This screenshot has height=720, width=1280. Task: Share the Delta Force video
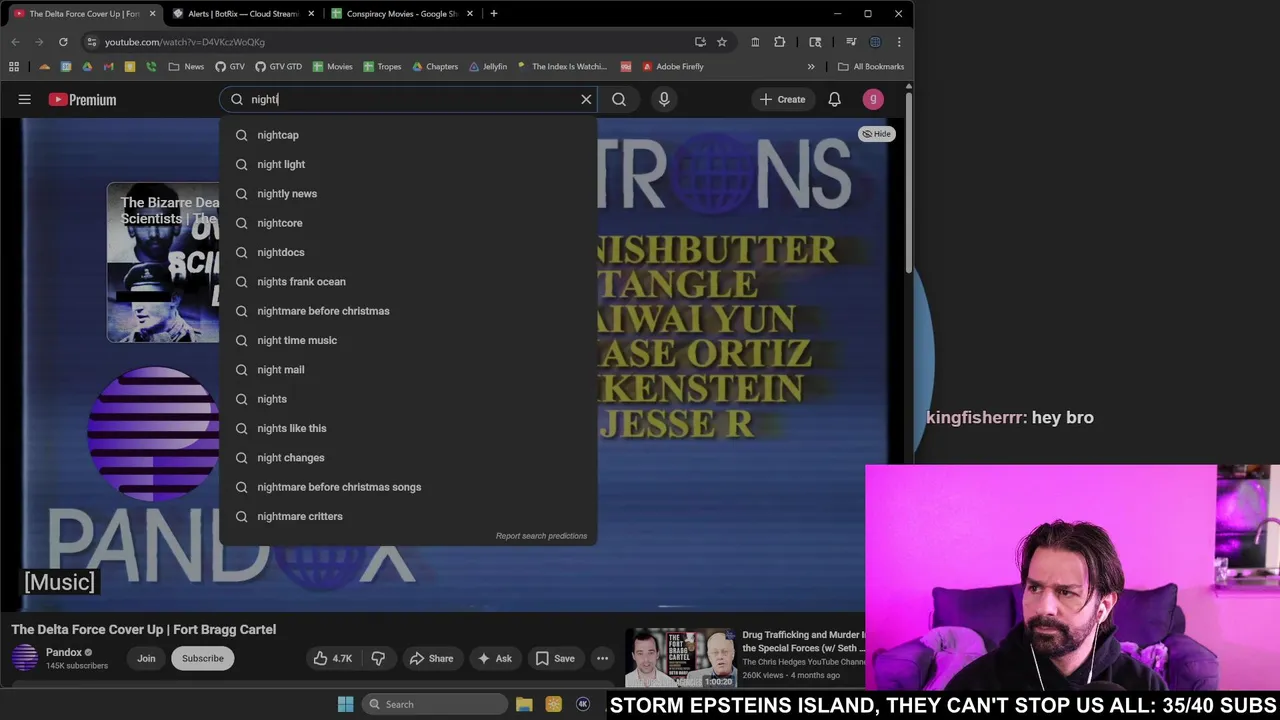tap(431, 658)
